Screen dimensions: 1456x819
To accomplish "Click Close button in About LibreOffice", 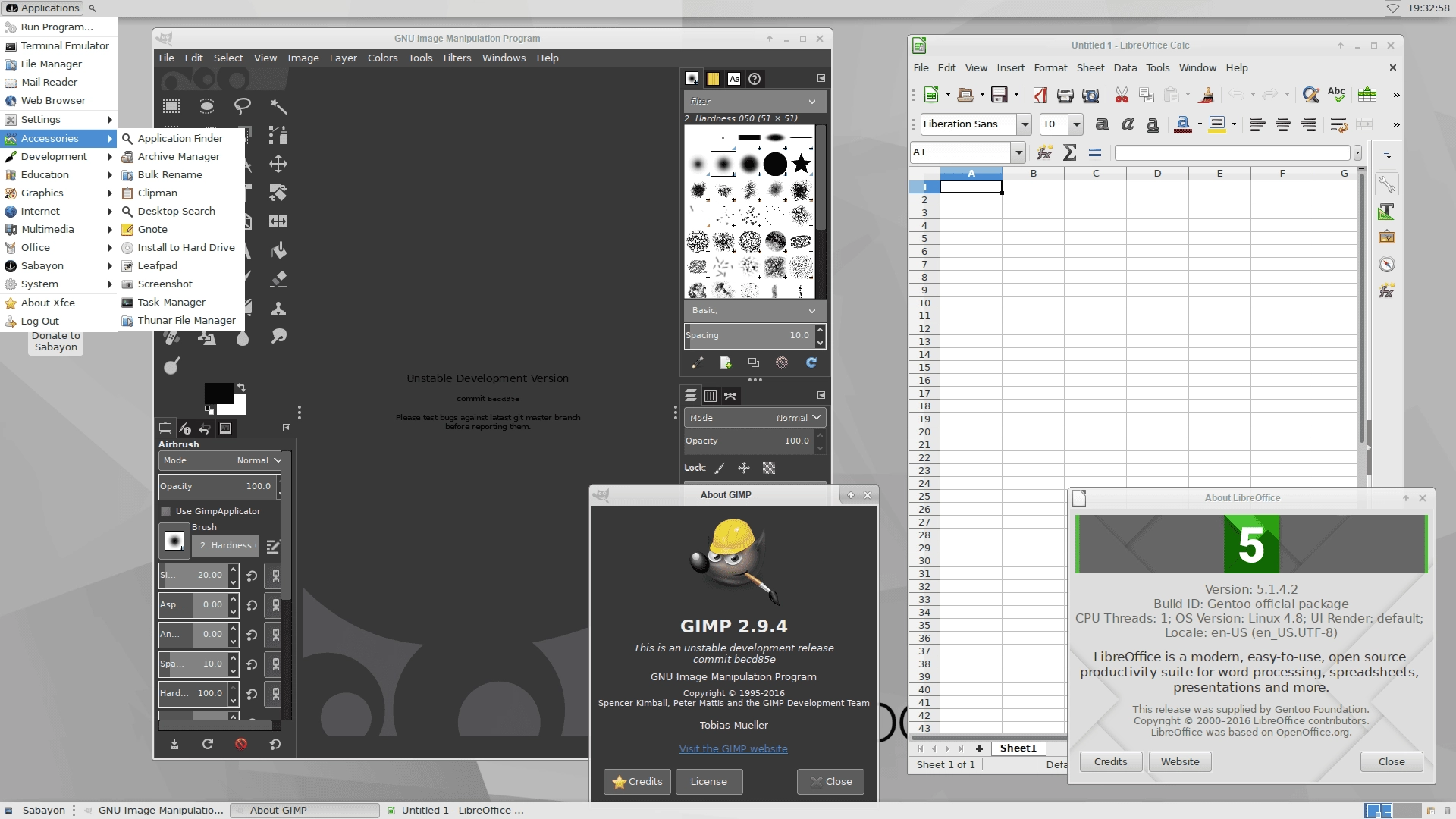I will (1392, 761).
